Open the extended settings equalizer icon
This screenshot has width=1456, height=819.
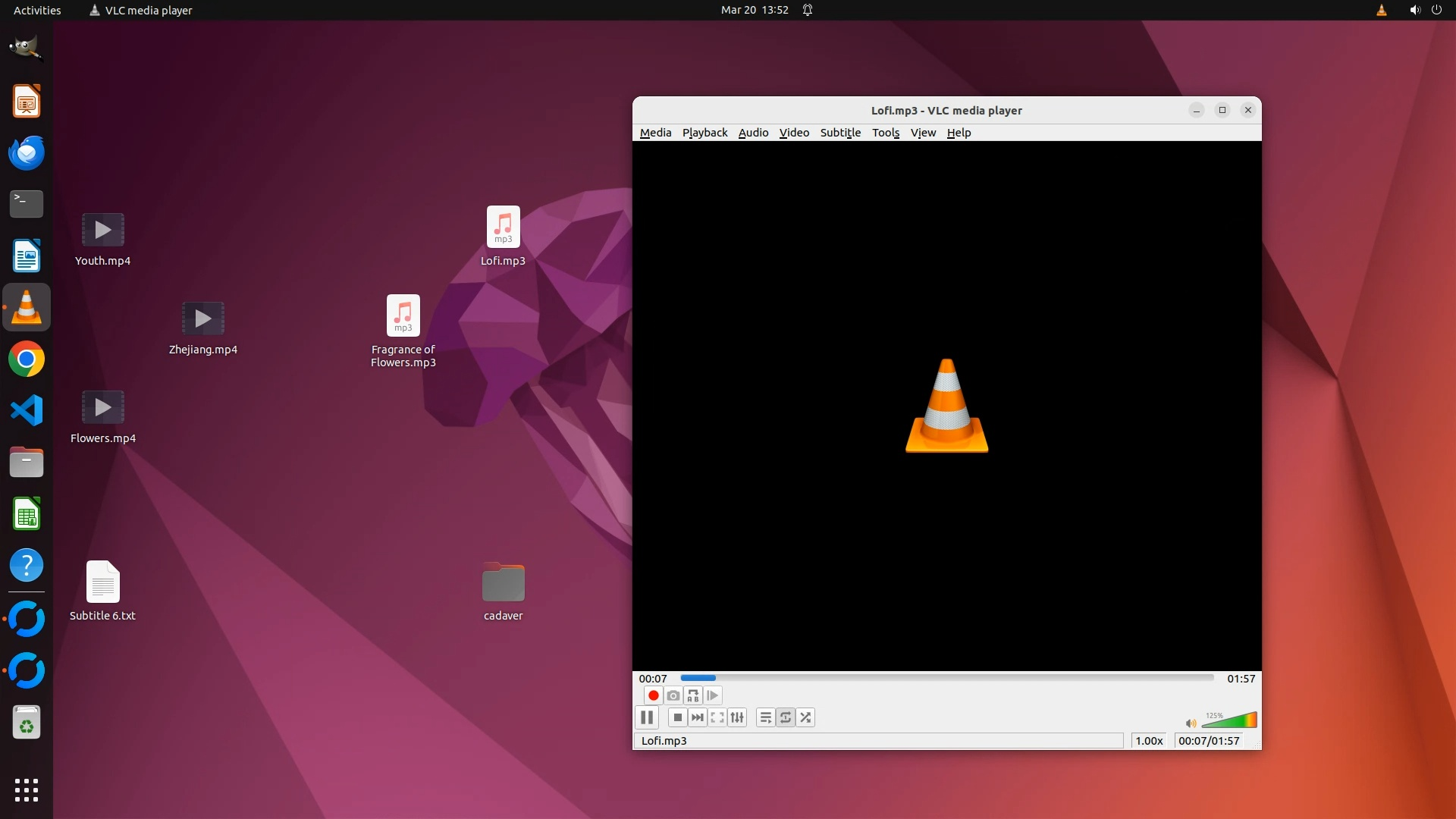coord(737,717)
